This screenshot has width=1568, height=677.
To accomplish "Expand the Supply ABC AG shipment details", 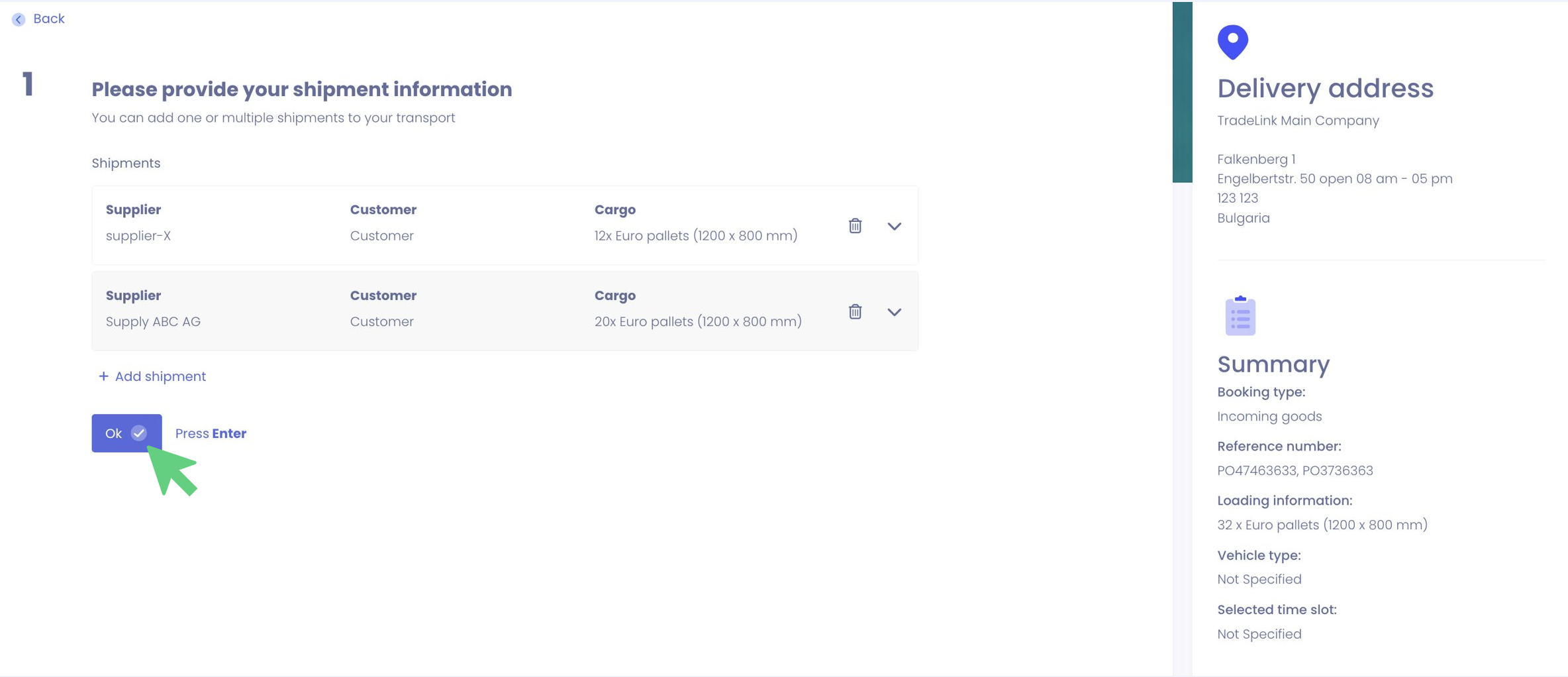I will coord(894,312).
